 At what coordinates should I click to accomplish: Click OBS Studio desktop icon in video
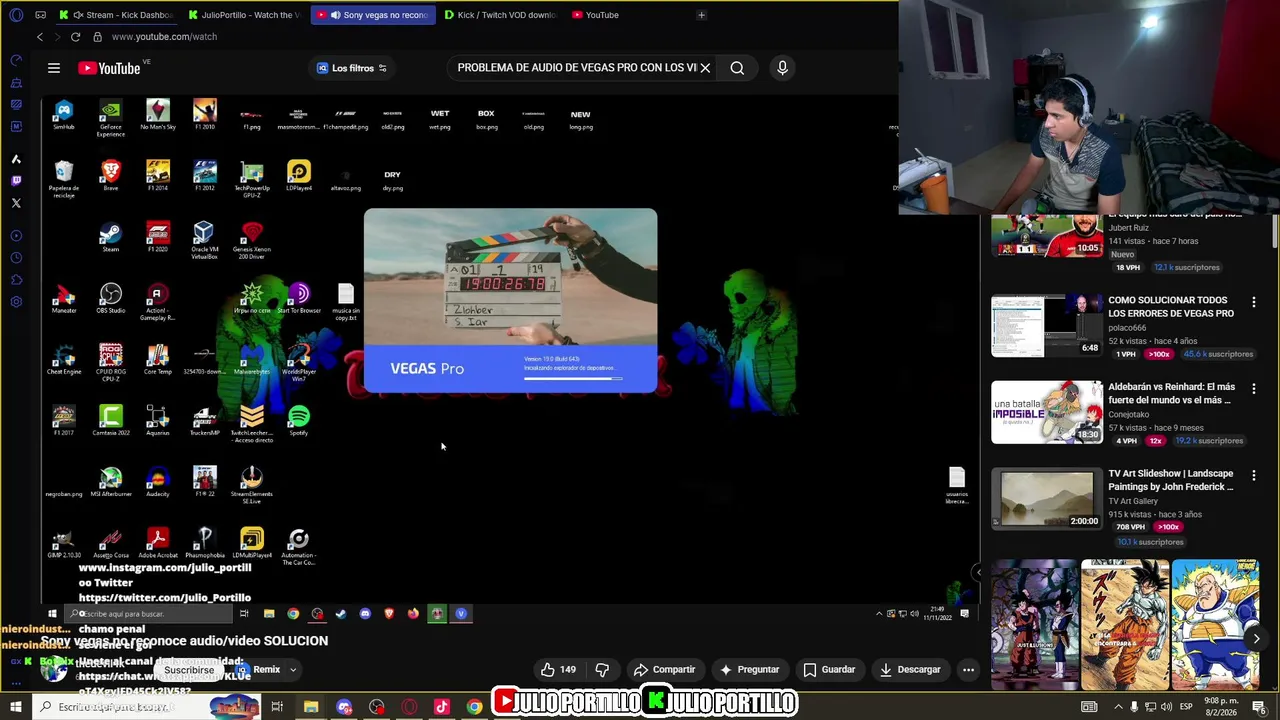tap(110, 298)
